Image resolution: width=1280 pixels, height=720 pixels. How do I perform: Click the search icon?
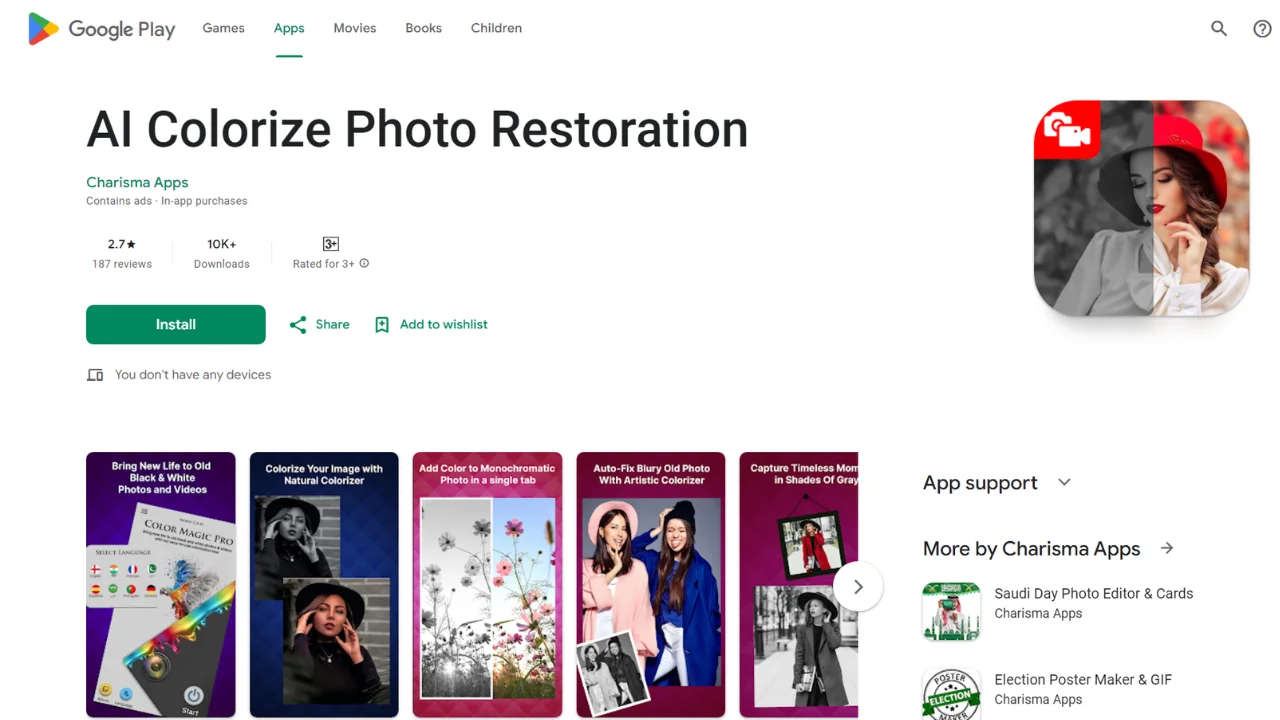click(1219, 28)
